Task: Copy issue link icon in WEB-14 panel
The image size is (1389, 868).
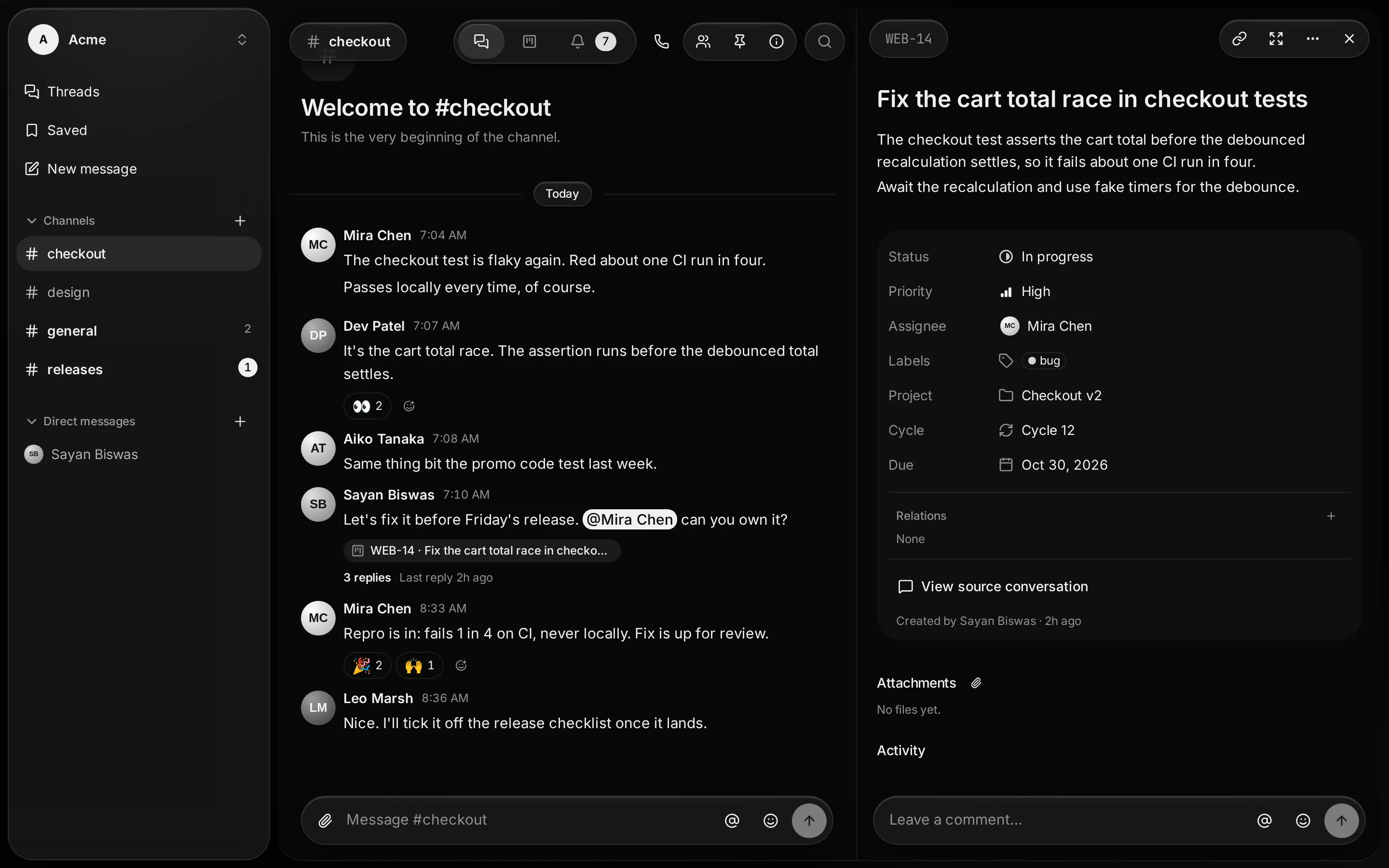Action: pos(1239,39)
